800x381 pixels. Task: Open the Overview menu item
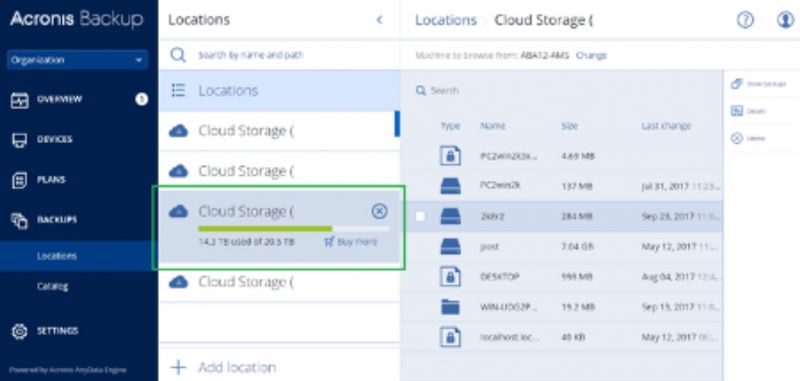[59, 99]
